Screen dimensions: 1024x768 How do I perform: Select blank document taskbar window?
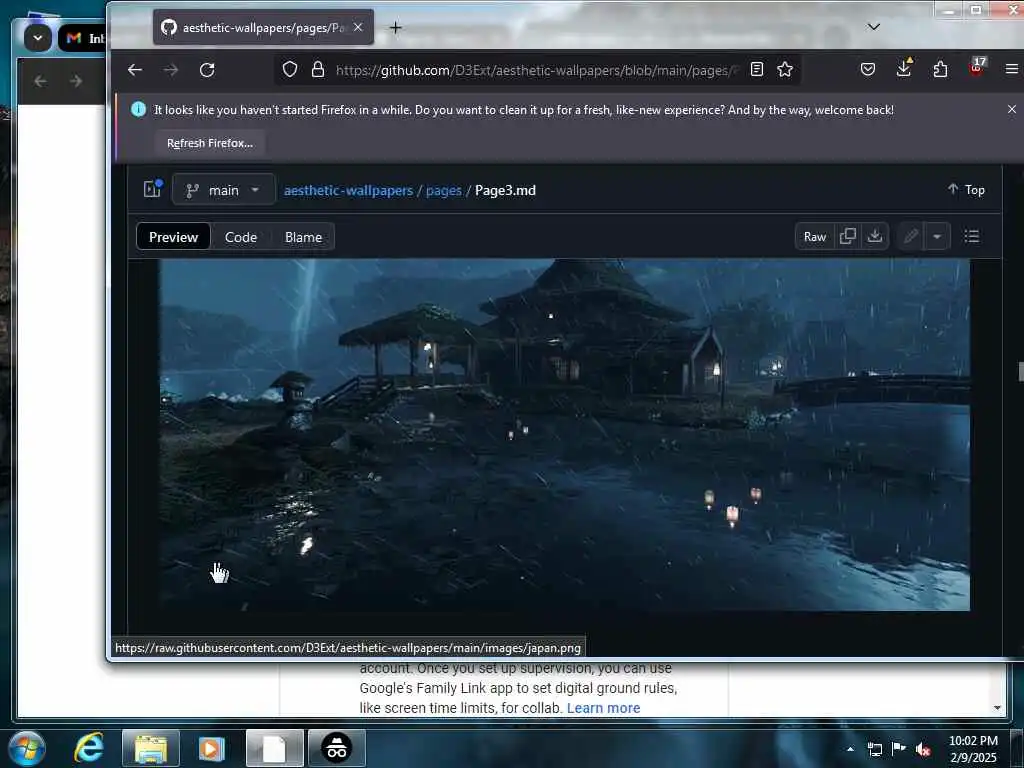coord(274,748)
